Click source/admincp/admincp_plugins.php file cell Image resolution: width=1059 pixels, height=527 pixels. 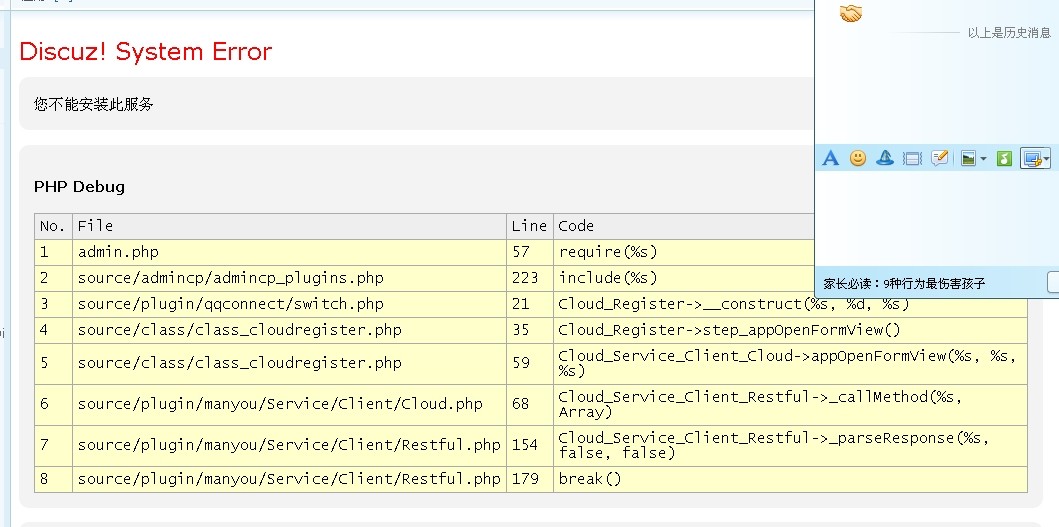tap(289, 278)
